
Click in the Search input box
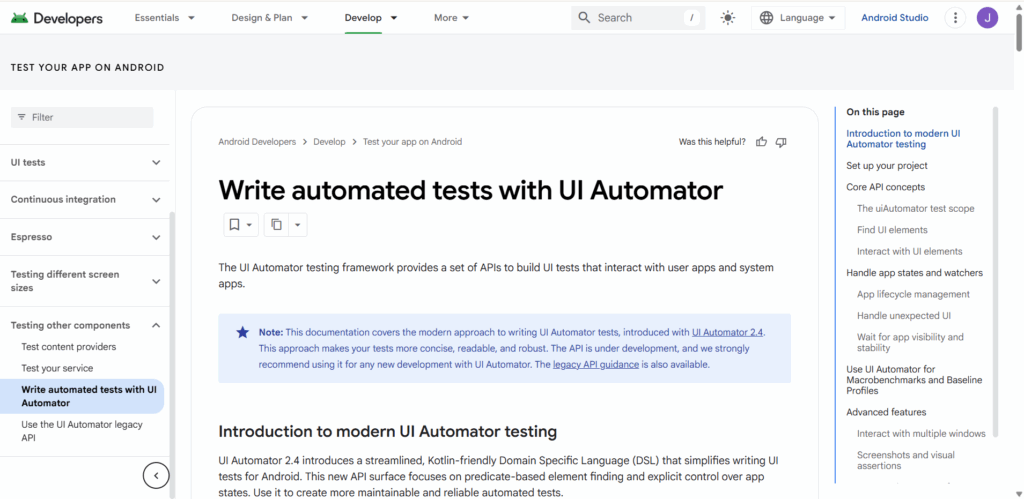coord(637,18)
